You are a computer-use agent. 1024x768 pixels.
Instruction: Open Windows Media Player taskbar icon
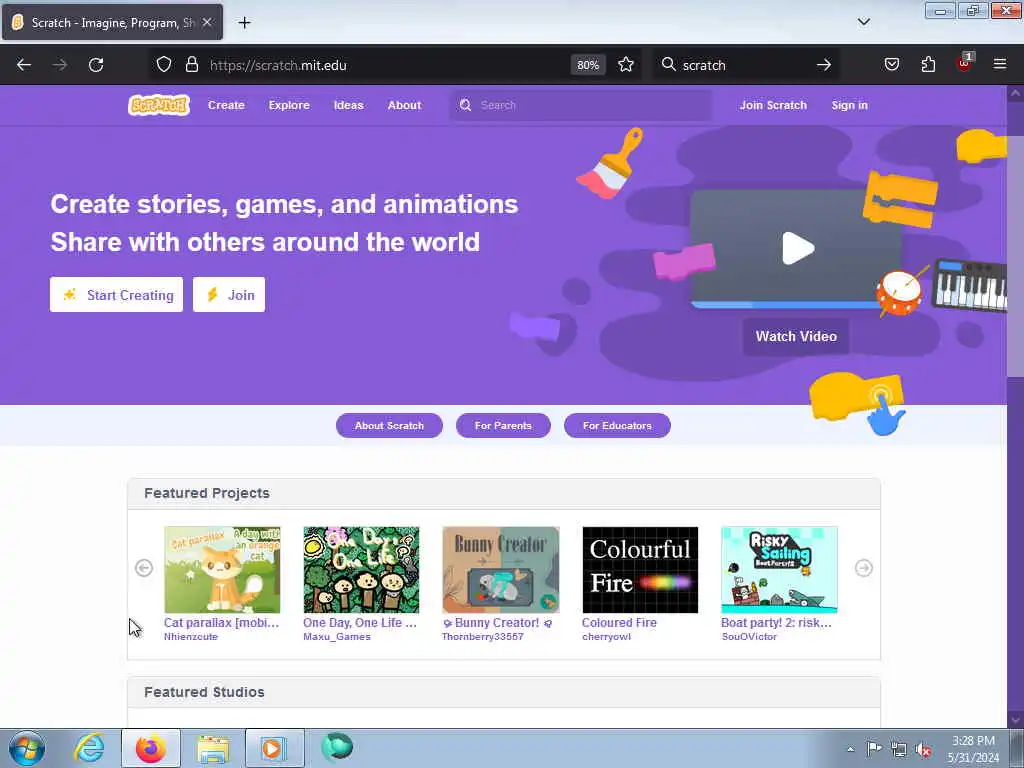point(274,748)
